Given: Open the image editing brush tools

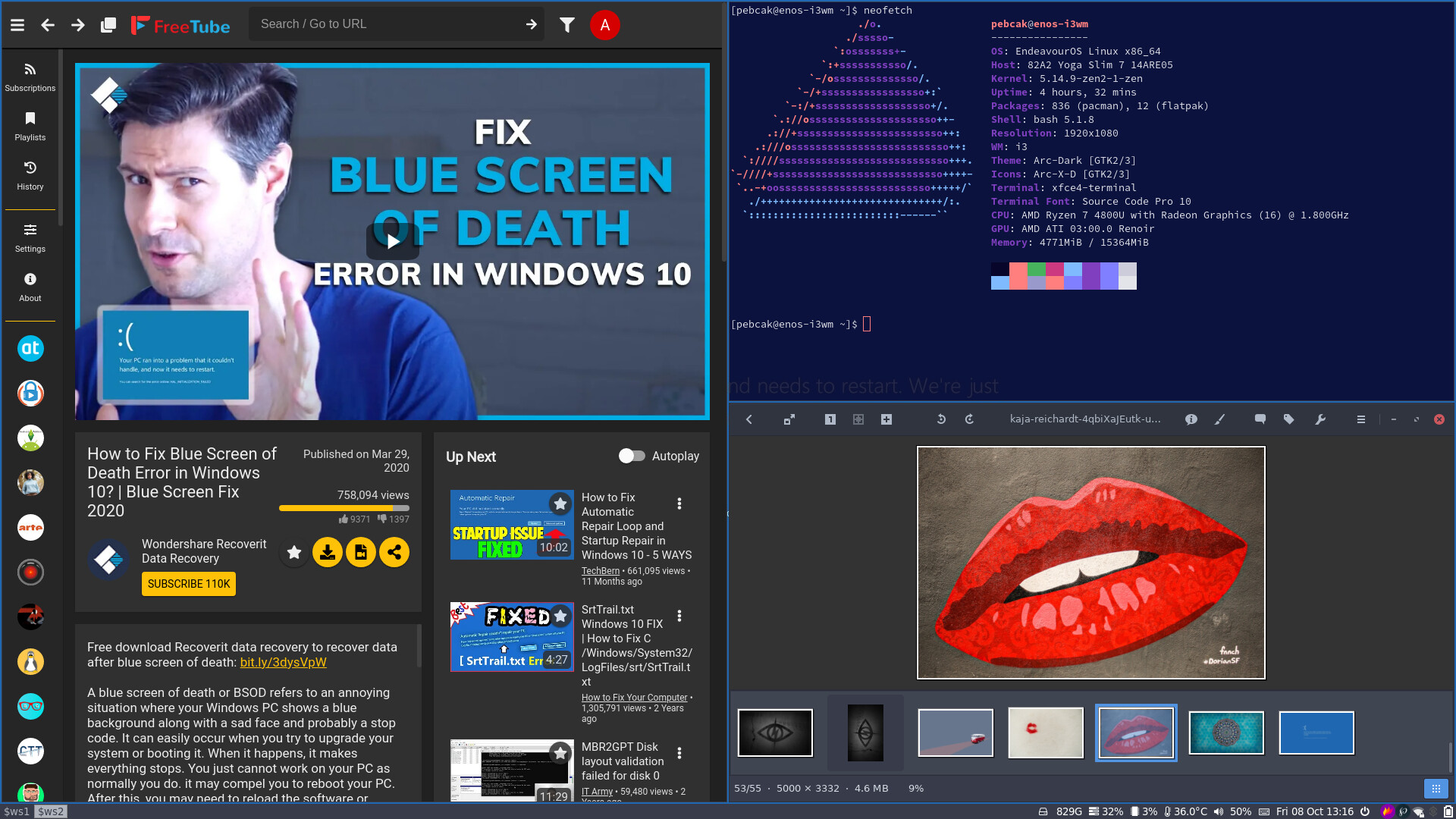Looking at the screenshot, I should click(1219, 419).
